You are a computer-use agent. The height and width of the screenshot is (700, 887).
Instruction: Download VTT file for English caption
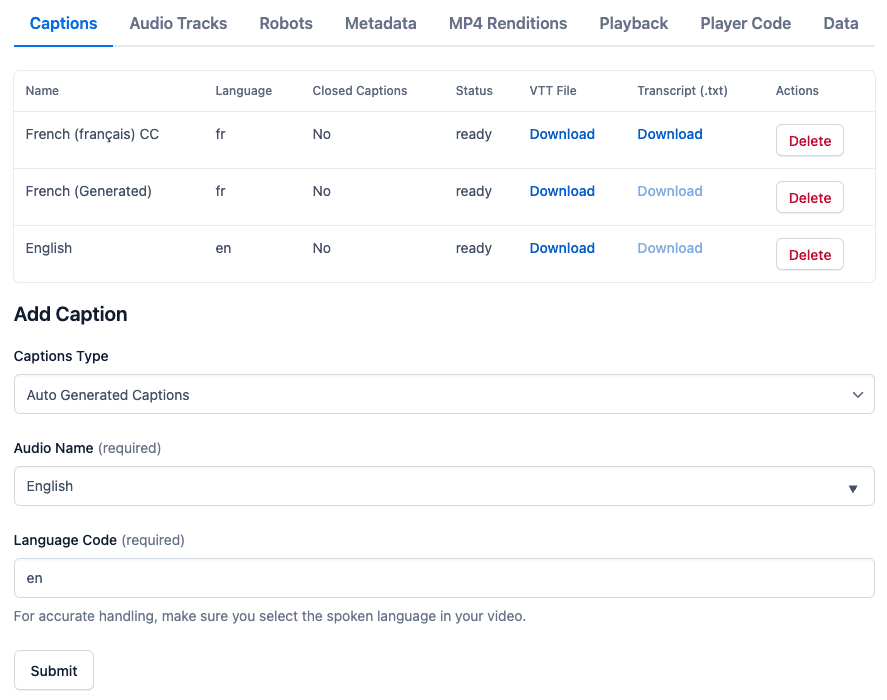(x=562, y=248)
